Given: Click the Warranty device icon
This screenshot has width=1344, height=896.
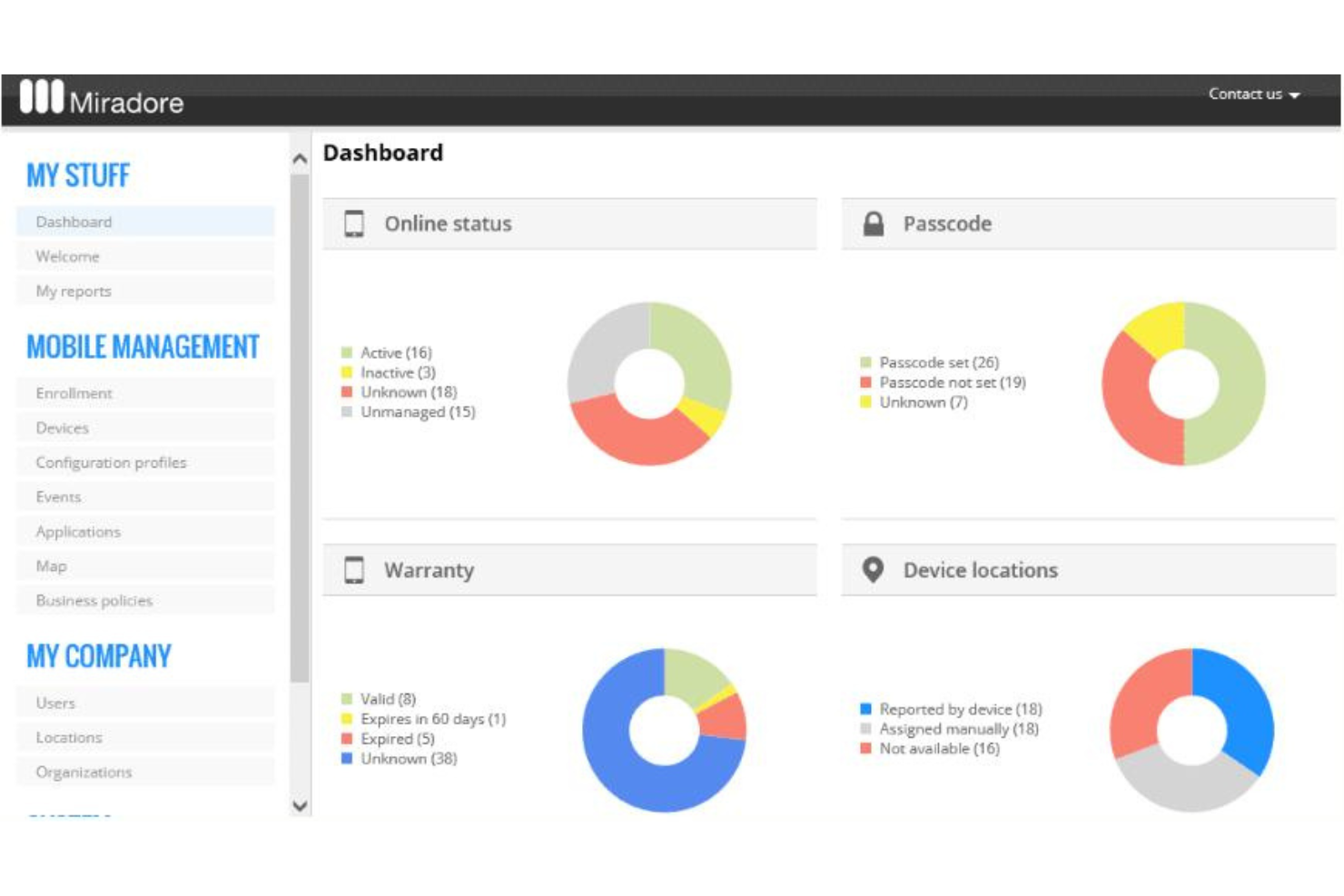Looking at the screenshot, I should point(354,568).
